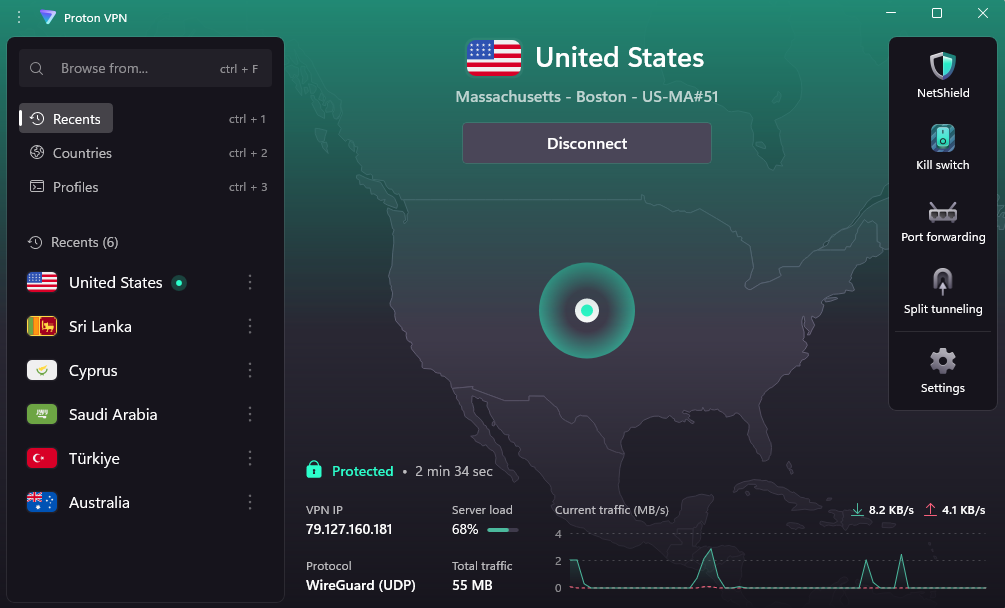The image size is (1005, 608).
Task: Click the Saudi Arabia flag icon
Action: tap(42, 415)
